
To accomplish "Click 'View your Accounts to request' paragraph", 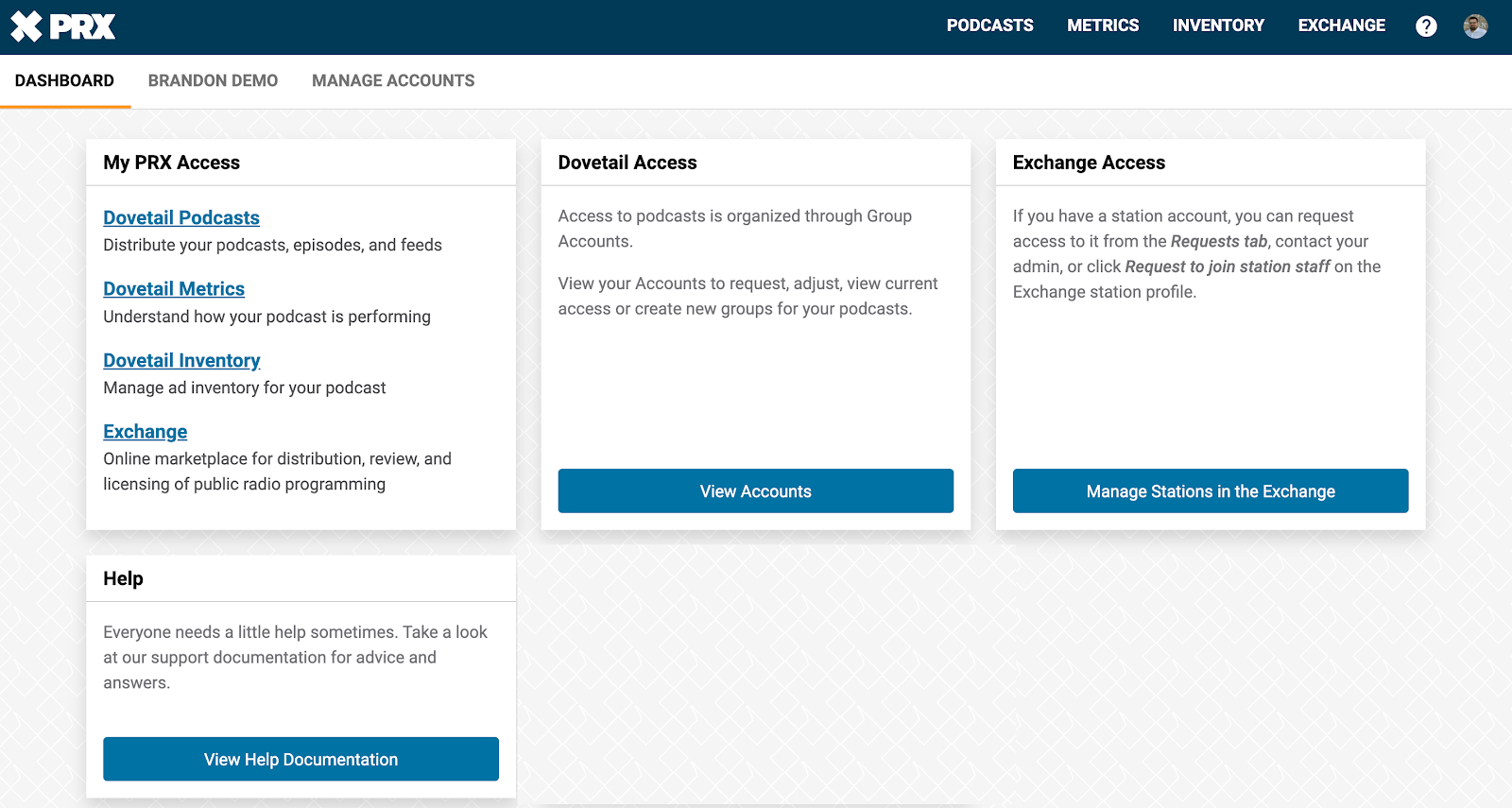I will pos(747,296).
